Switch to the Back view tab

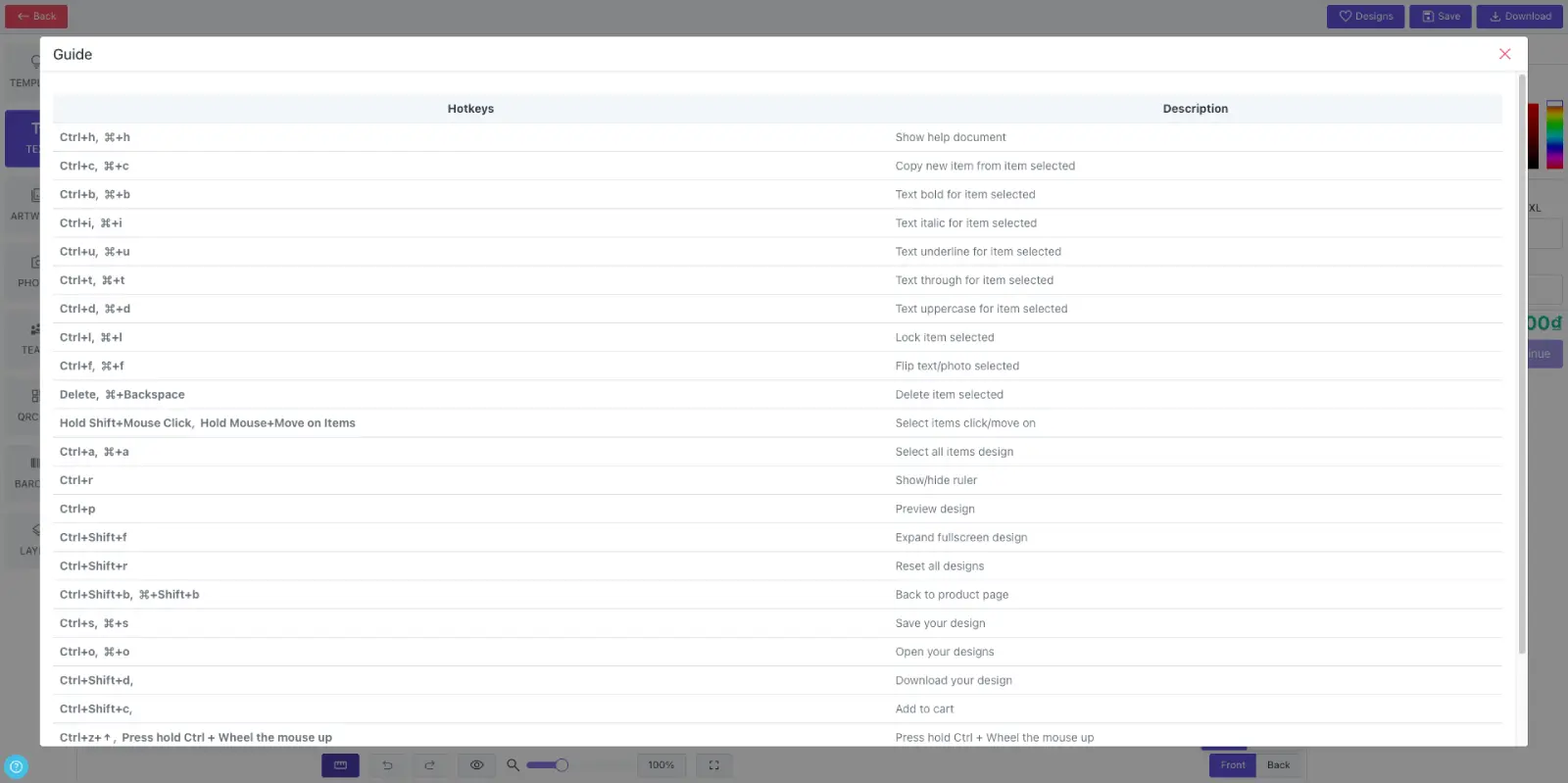[x=1279, y=765]
